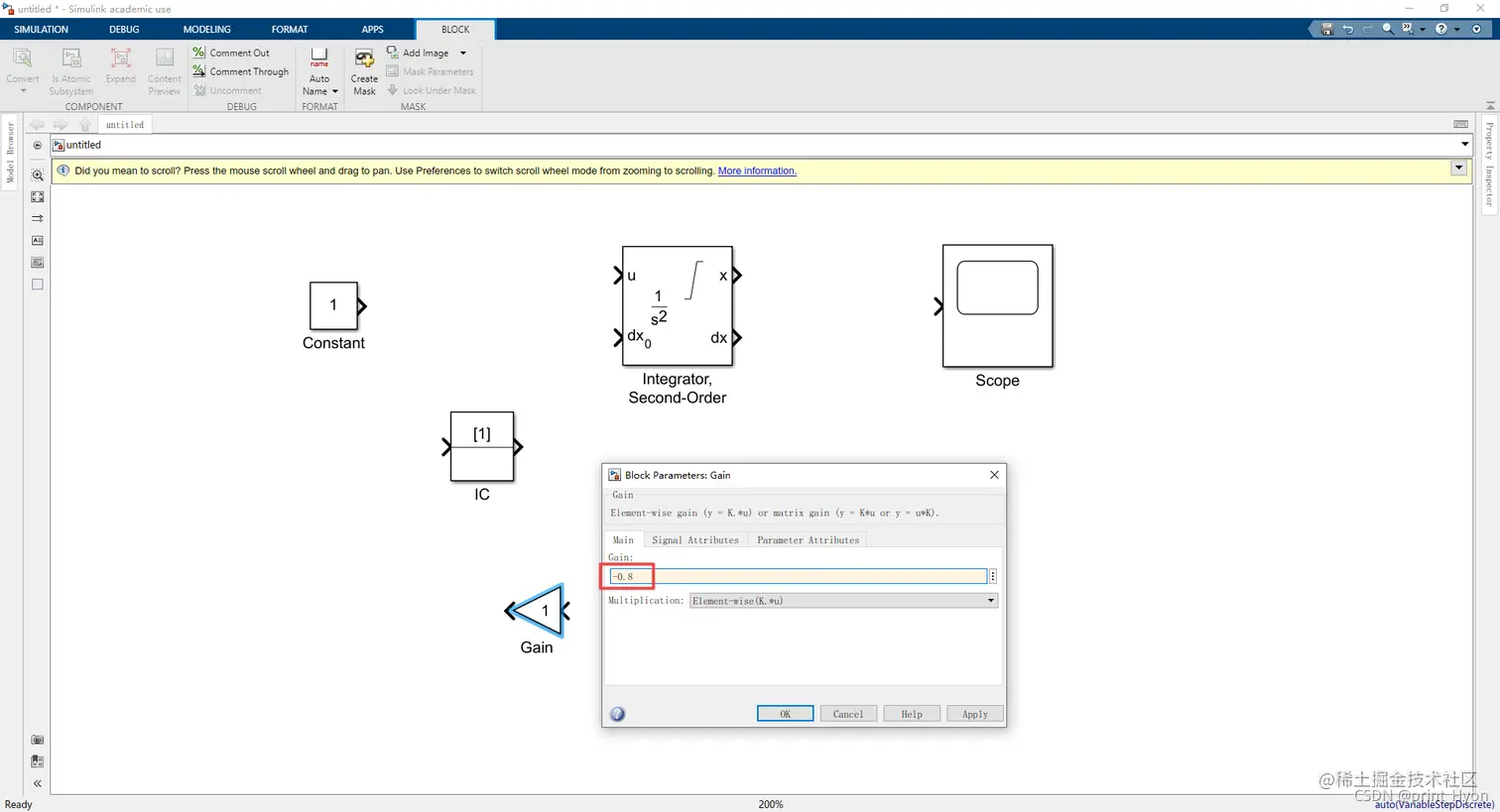Click the Help question mark icon

1440,30
